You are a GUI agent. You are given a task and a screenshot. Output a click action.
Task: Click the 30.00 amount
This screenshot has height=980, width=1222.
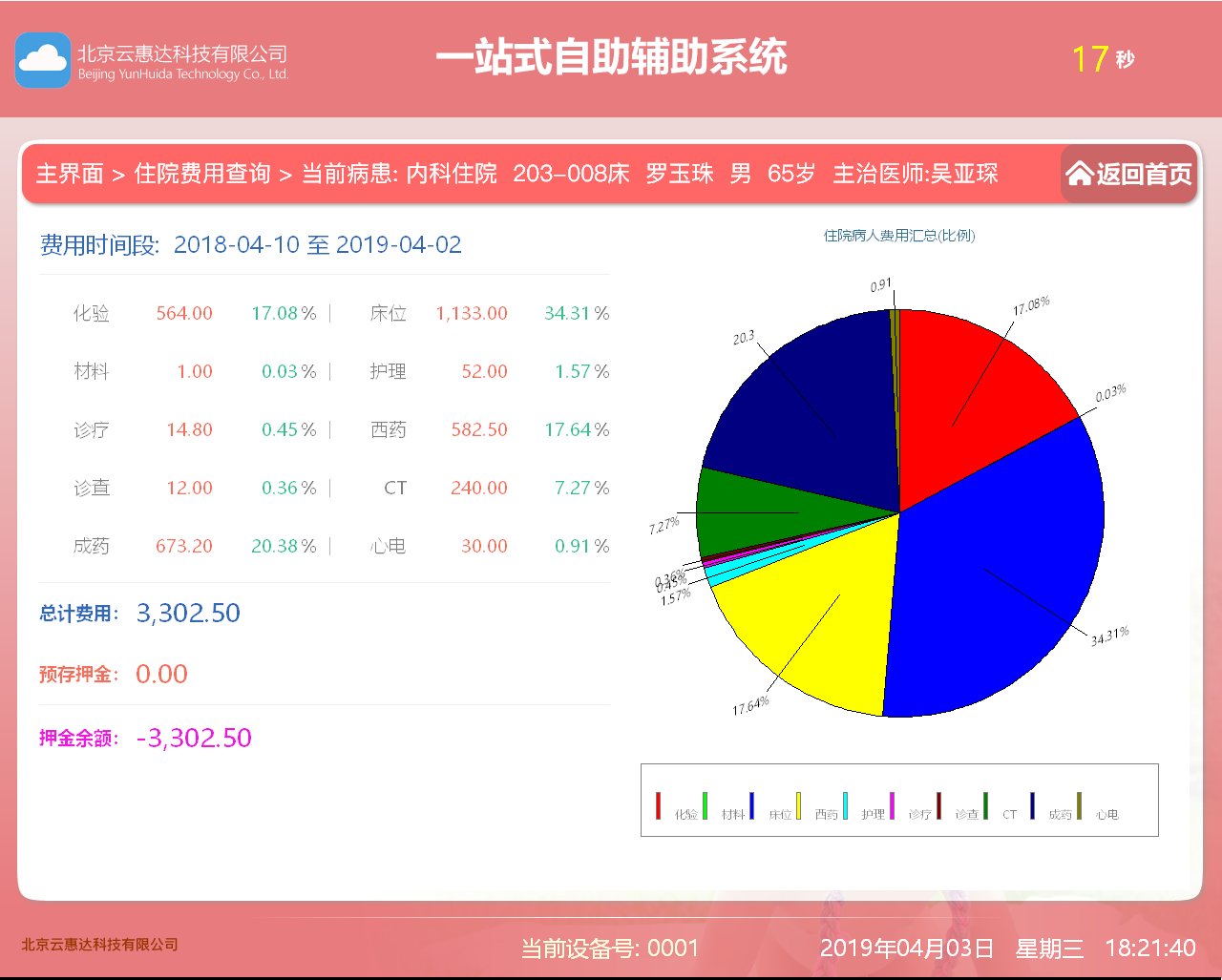485,546
